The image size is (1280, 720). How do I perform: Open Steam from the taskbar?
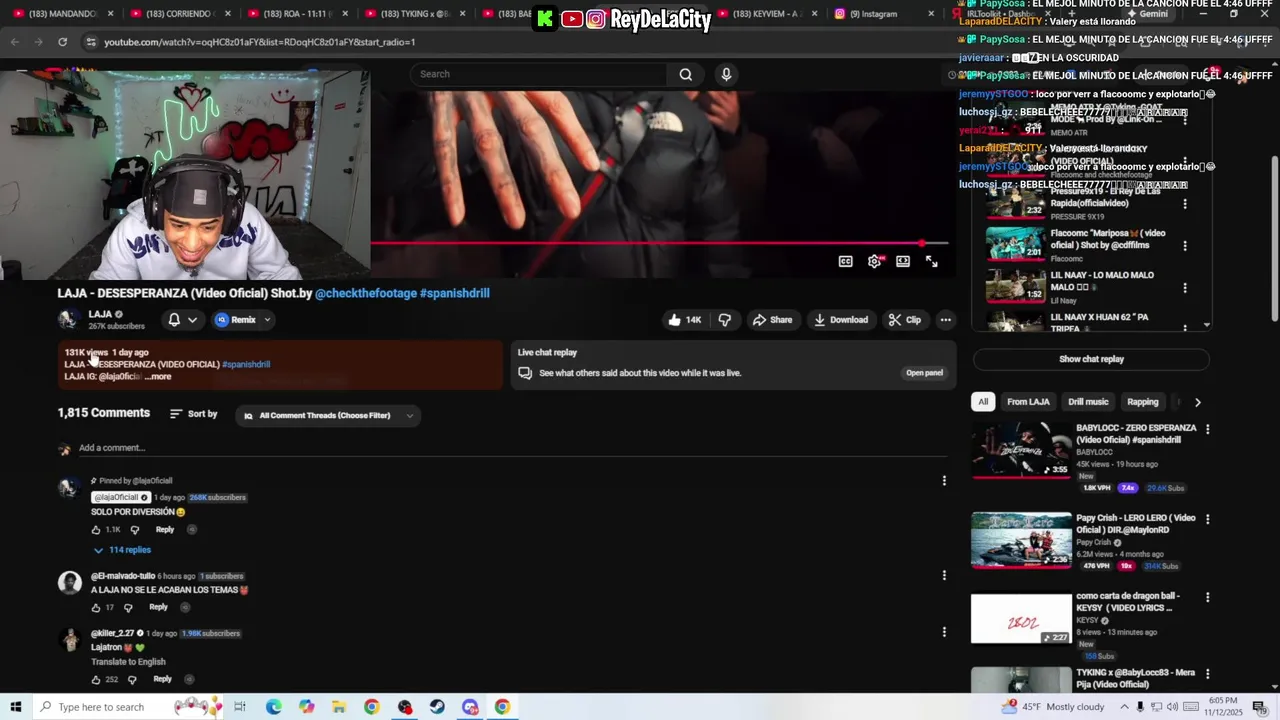(437, 707)
